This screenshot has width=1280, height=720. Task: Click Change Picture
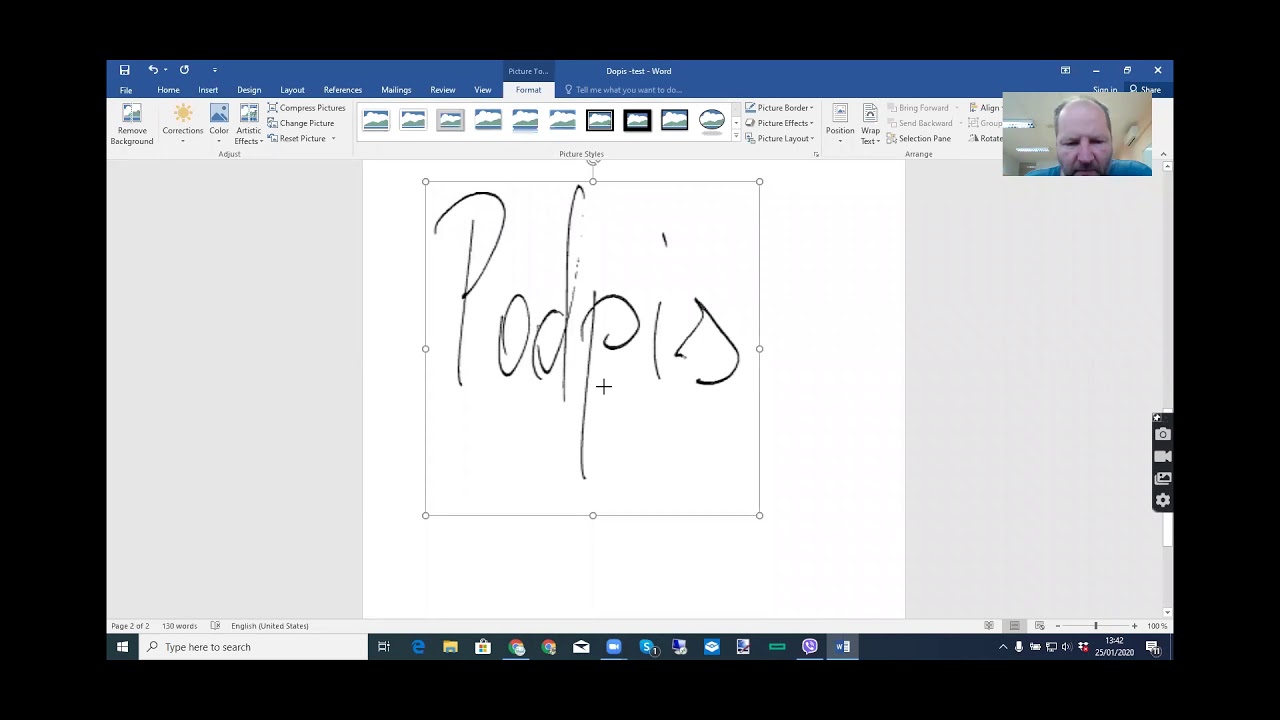click(301, 123)
